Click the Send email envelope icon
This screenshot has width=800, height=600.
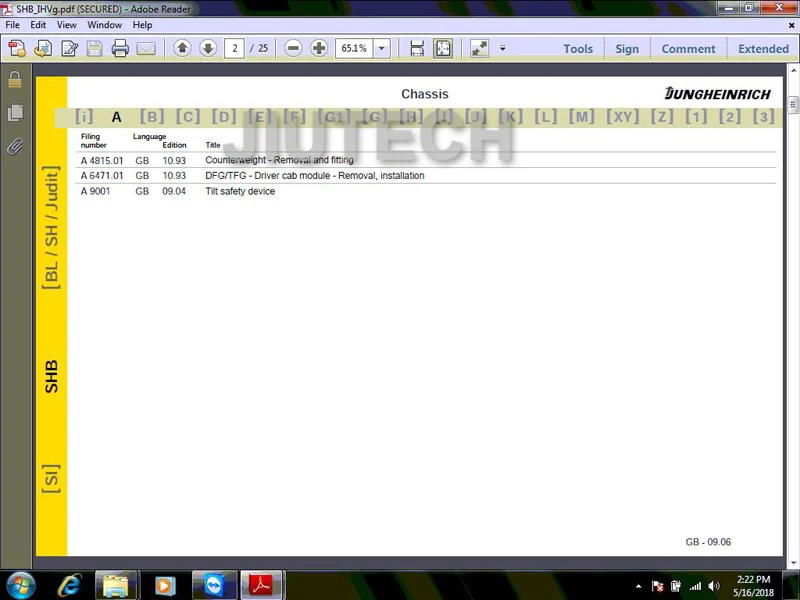click(146, 48)
